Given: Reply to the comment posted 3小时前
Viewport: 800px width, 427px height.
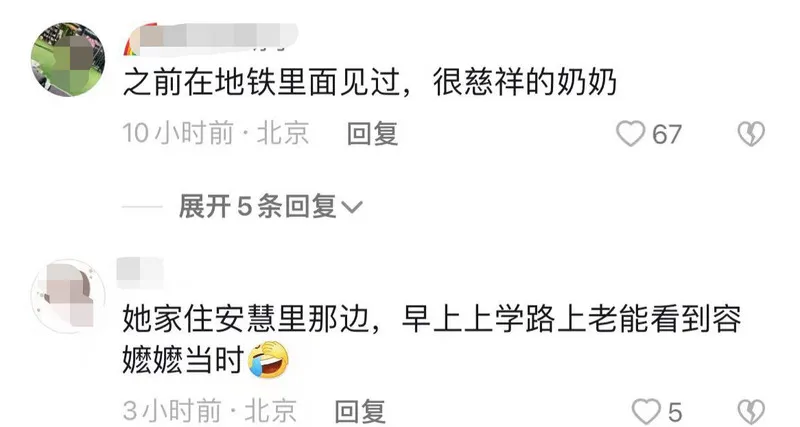Looking at the screenshot, I should click(360, 412).
